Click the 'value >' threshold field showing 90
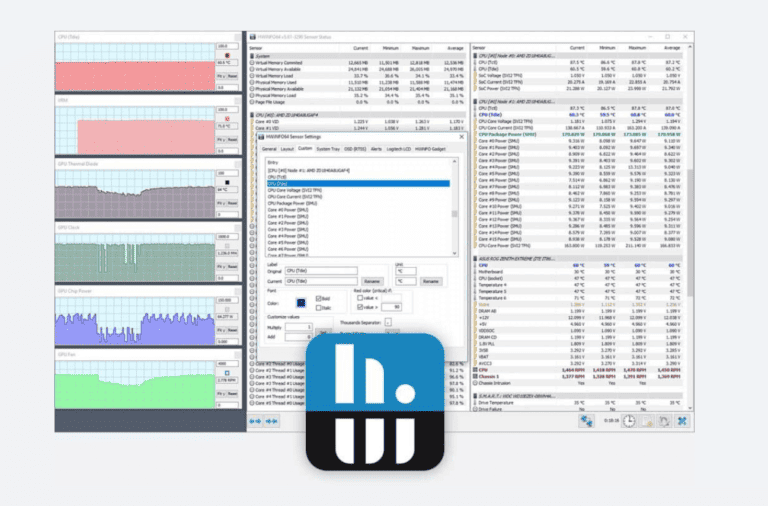The width and height of the screenshot is (768, 506). [391, 307]
